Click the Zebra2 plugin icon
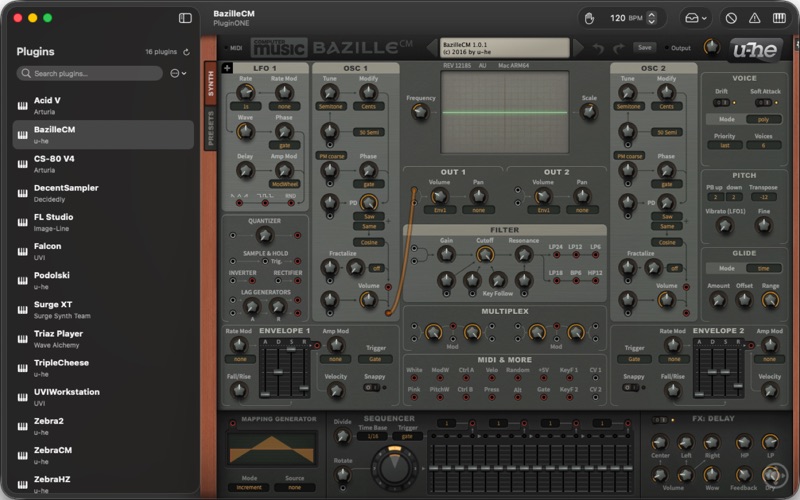Screen dimensions: 800x500 click(x=22, y=426)
